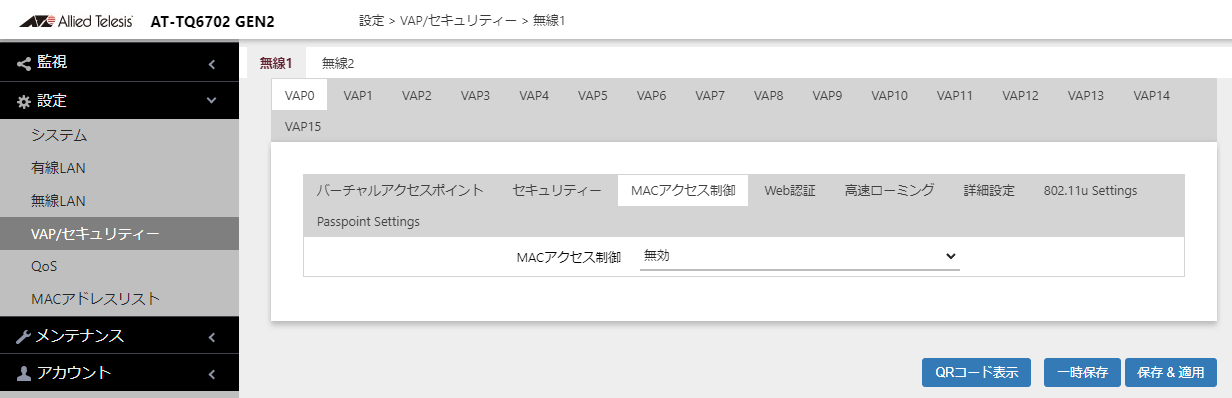Open the MACアクセス制御 dropdown
The height and width of the screenshot is (398, 1232).
click(799, 256)
